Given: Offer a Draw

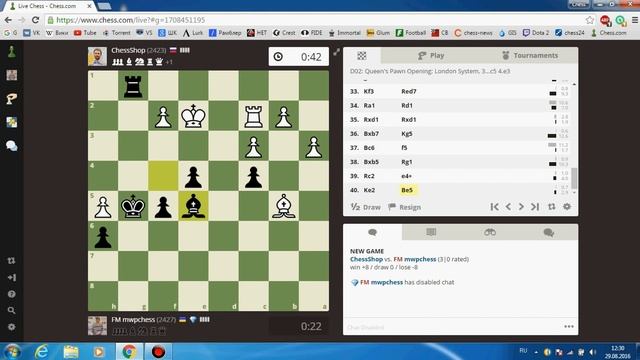Looking at the screenshot, I should [365, 207].
